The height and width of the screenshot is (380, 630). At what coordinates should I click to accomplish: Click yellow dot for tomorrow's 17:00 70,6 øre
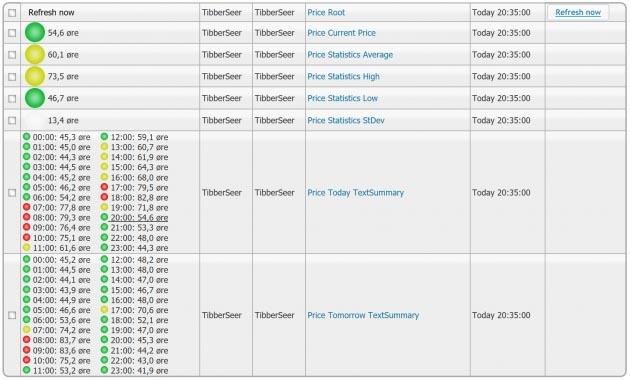(x=104, y=309)
